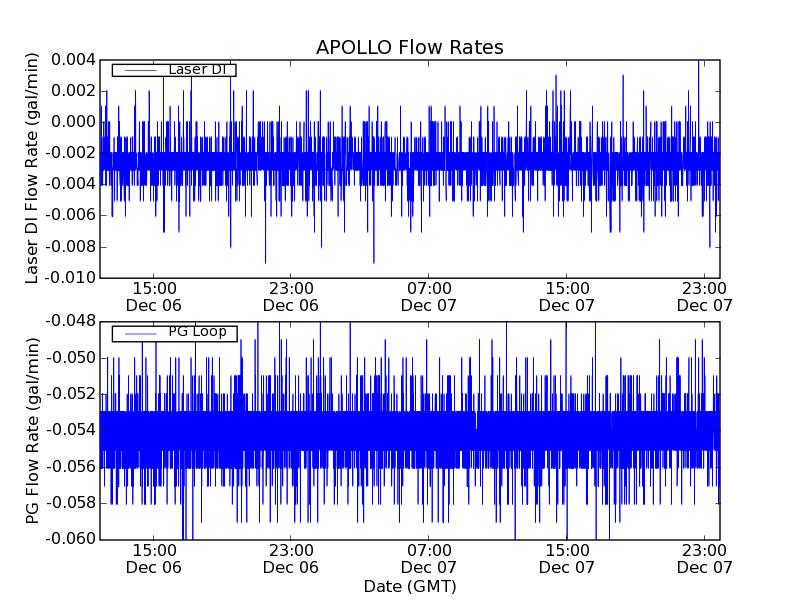Click the -0.008 y-axis tick label
Screen dimensions: 800x600
coord(70,247)
